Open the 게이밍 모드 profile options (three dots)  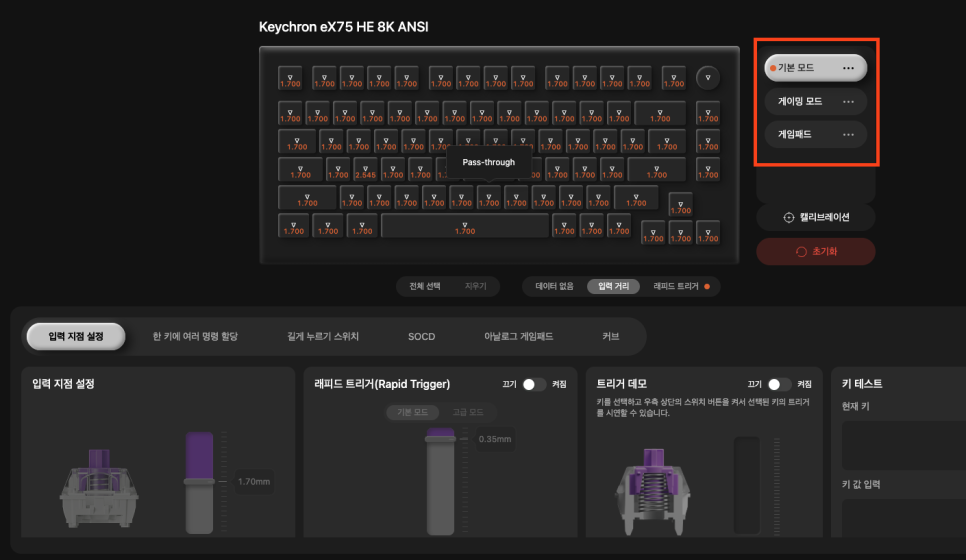tap(848, 102)
